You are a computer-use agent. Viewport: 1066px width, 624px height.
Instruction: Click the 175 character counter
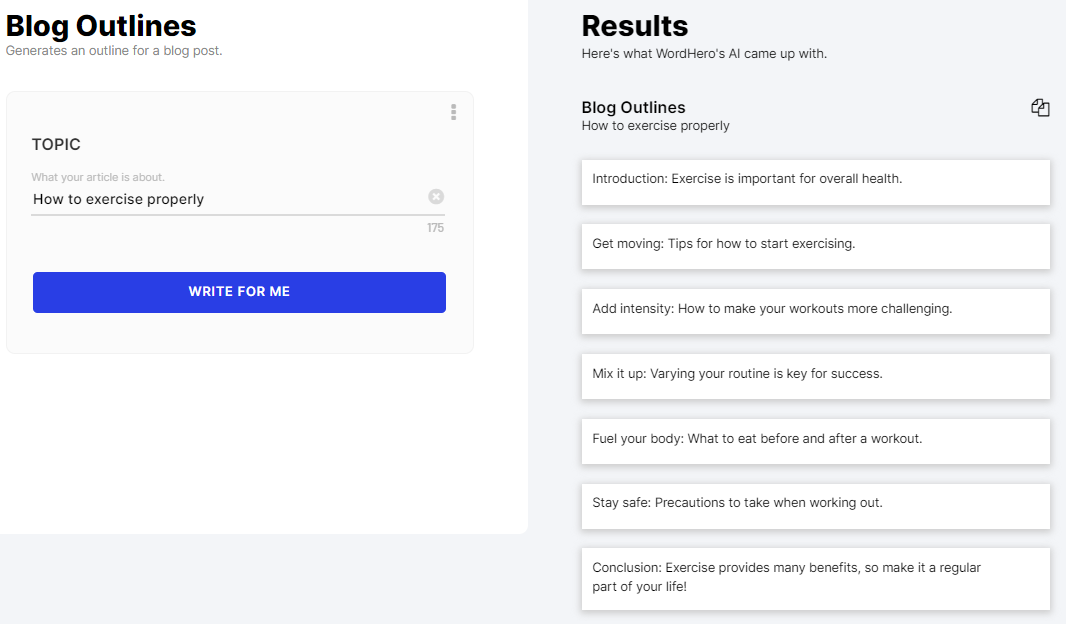point(435,228)
